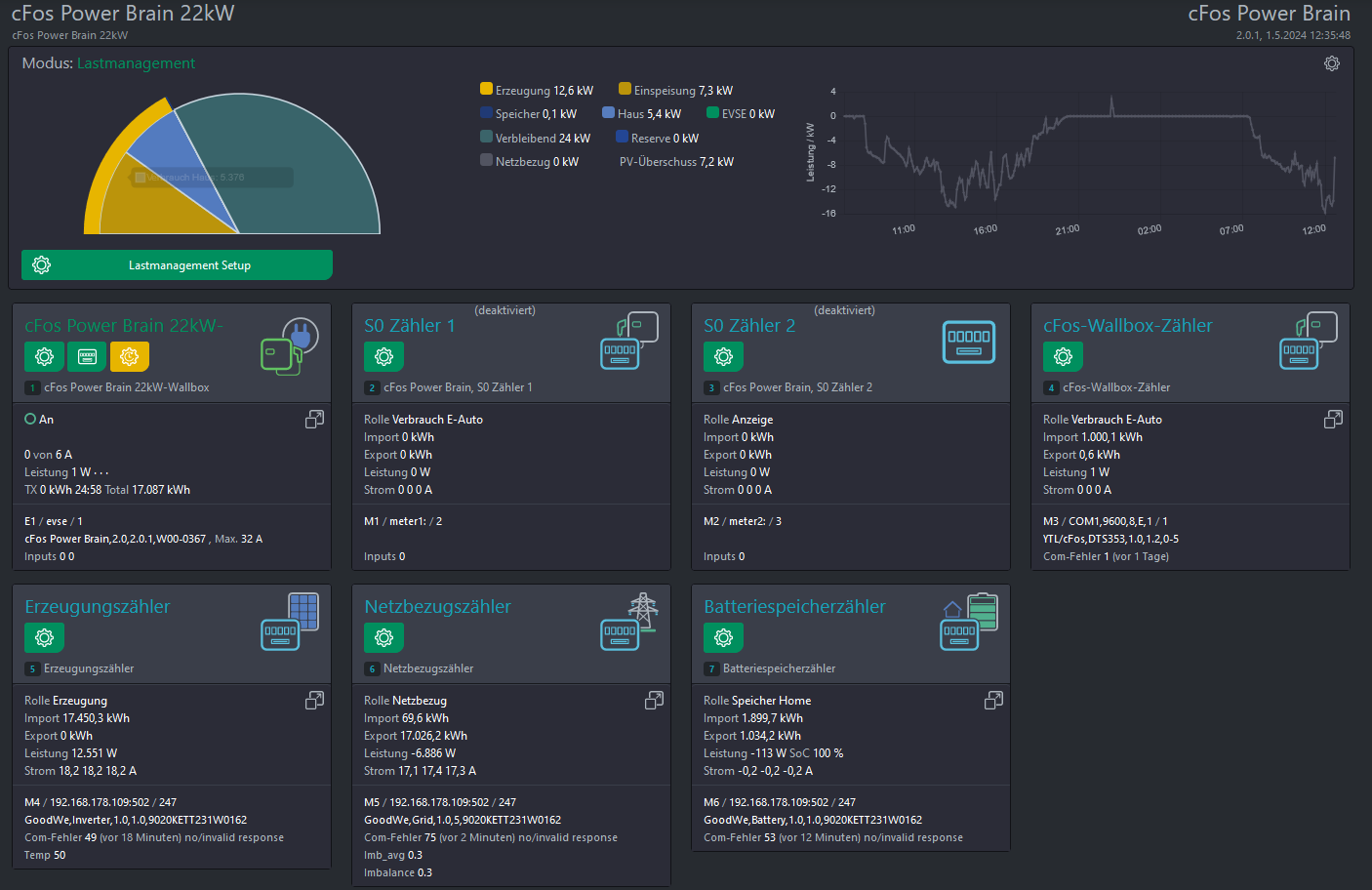Click the Lastmanagement Setup button

177,264
